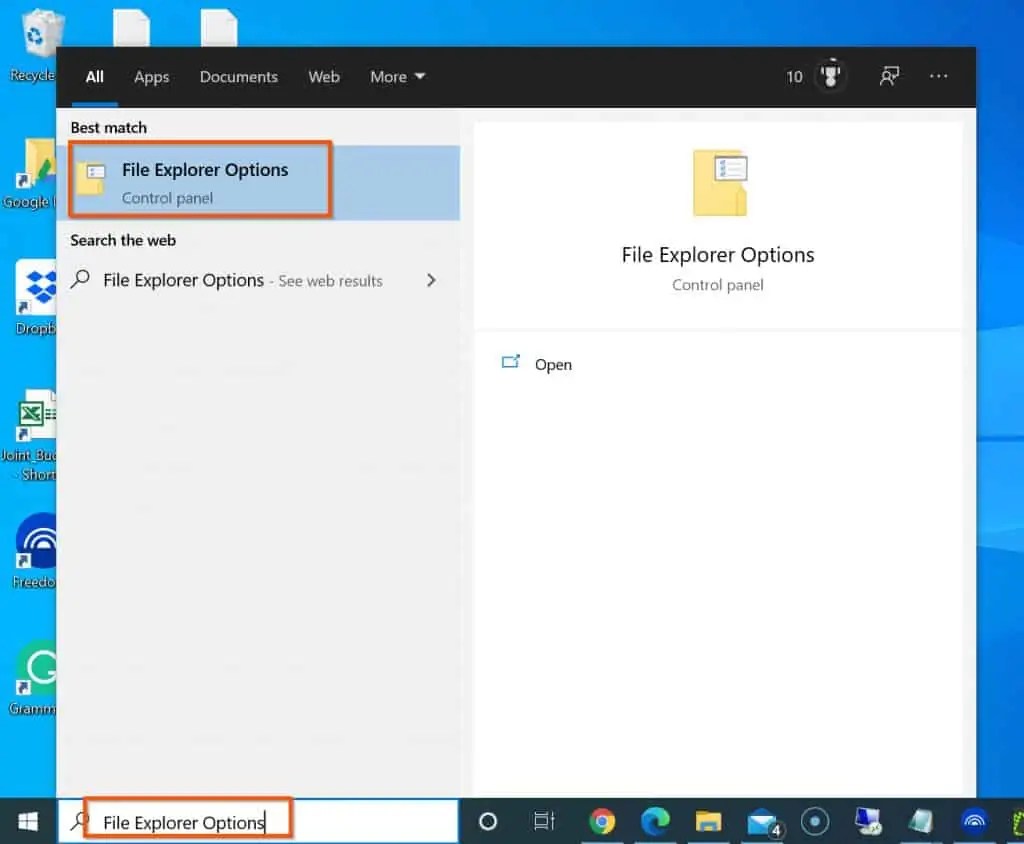Open Task View on the taskbar

543,822
